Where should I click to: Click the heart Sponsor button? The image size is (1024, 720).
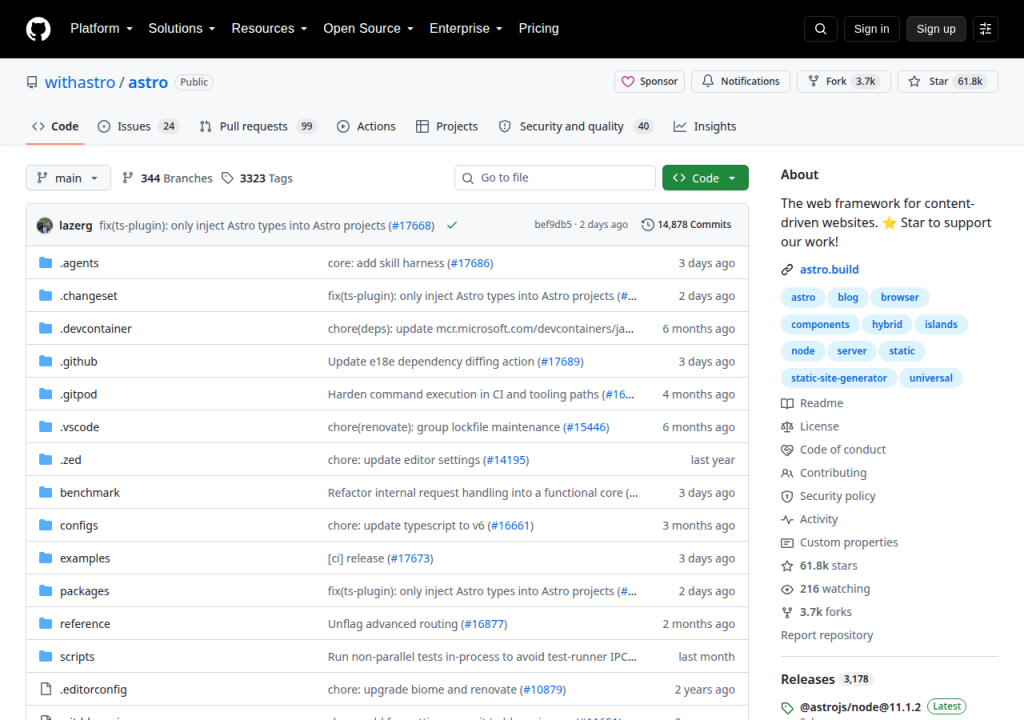(649, 82)
